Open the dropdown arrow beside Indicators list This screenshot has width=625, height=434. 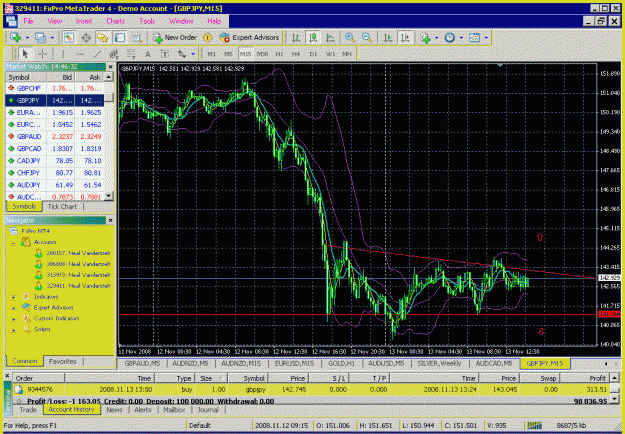pyautogui.click(x=437, y=37)
